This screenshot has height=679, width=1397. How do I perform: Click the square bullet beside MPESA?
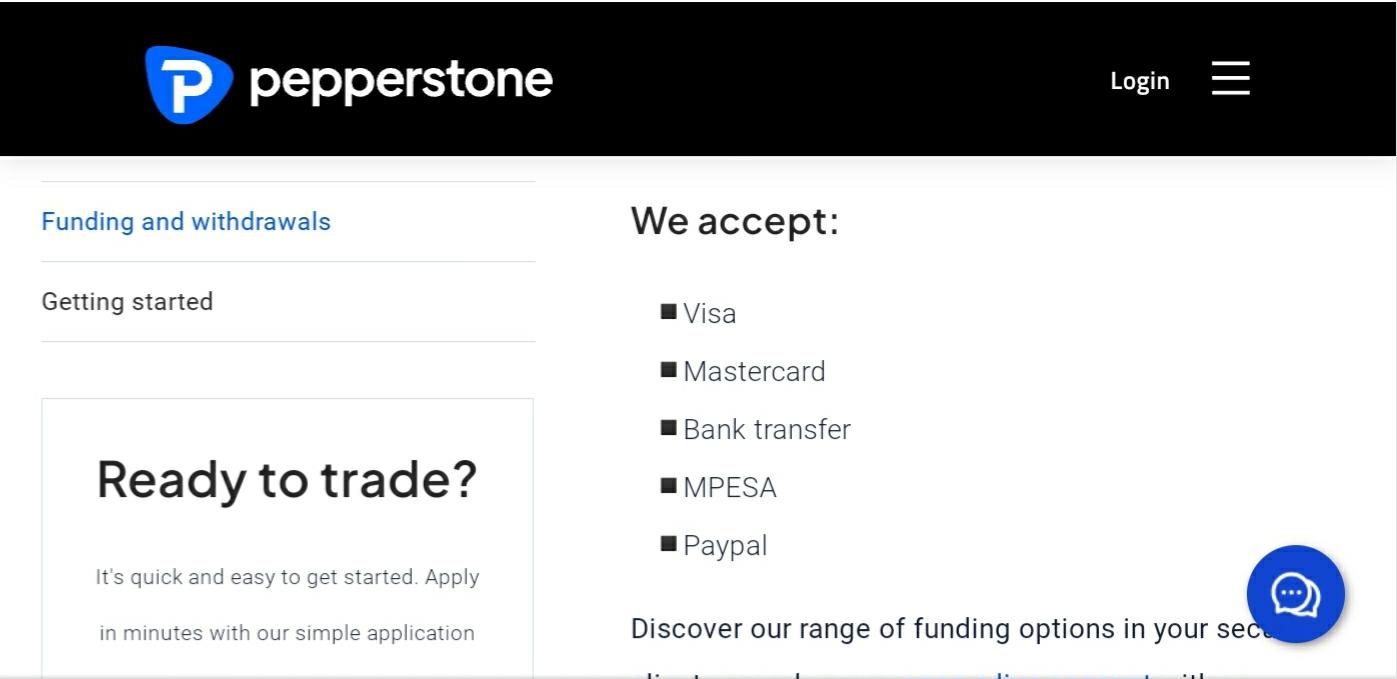point(669,486)
